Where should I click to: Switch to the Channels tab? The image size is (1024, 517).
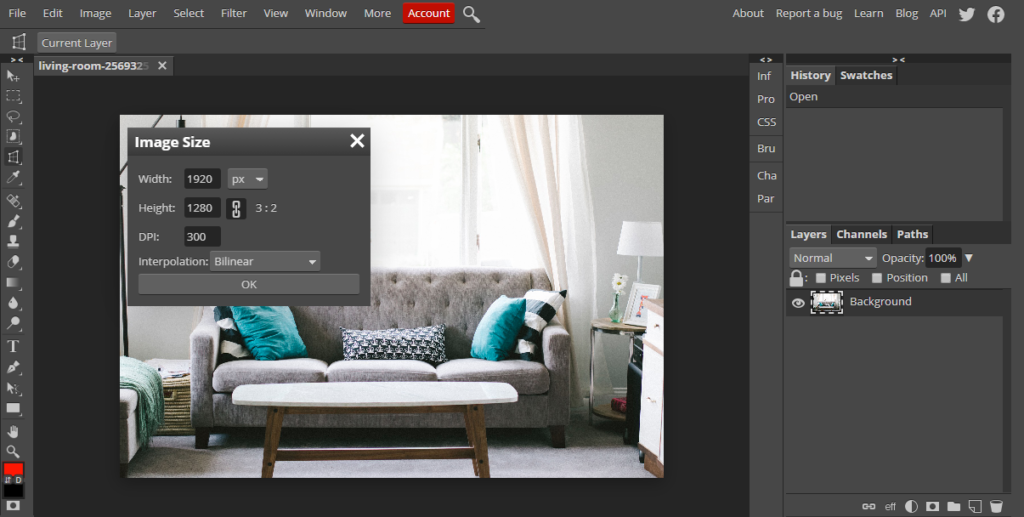point(861,234)
